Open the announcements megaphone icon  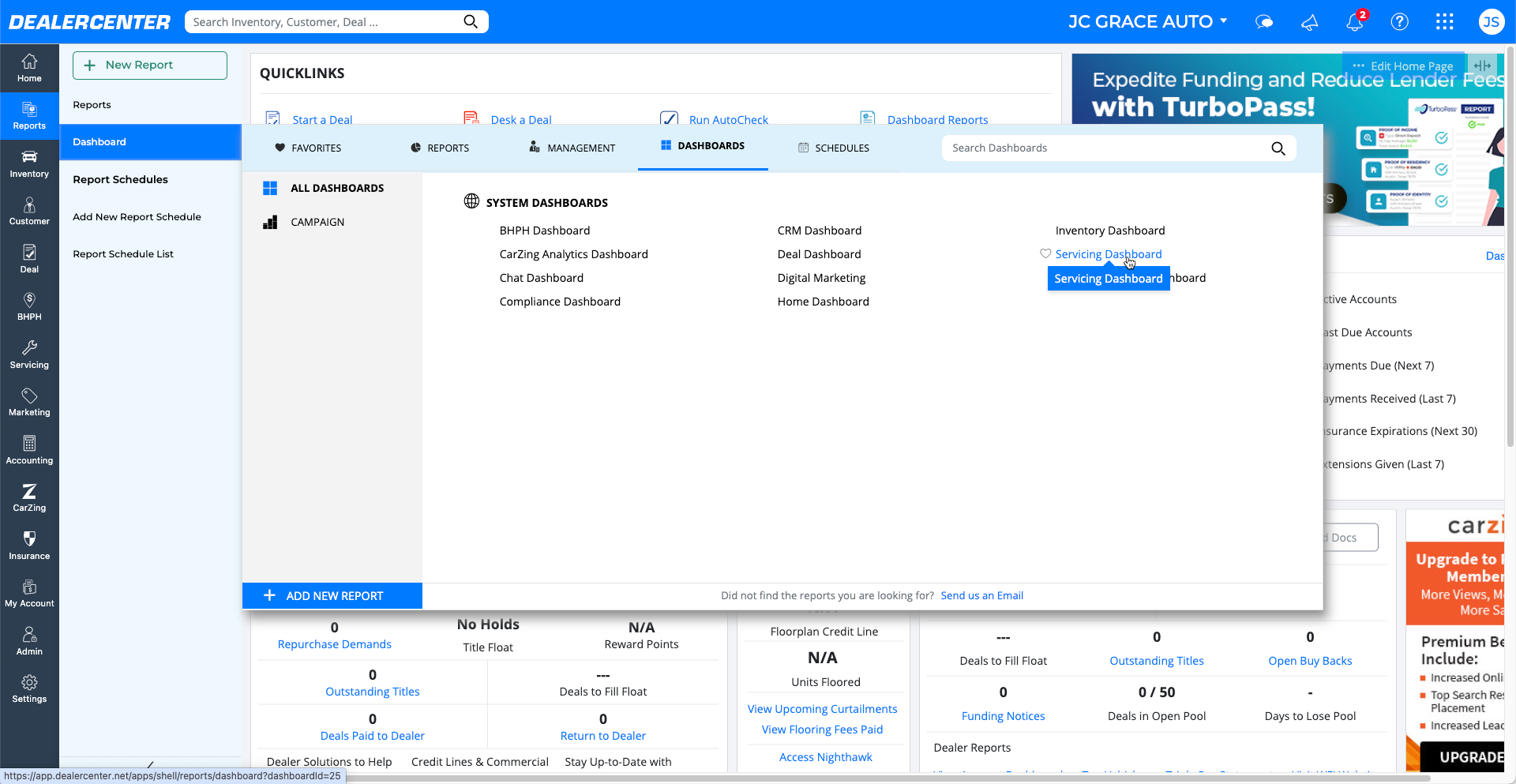pos(1309,21)
